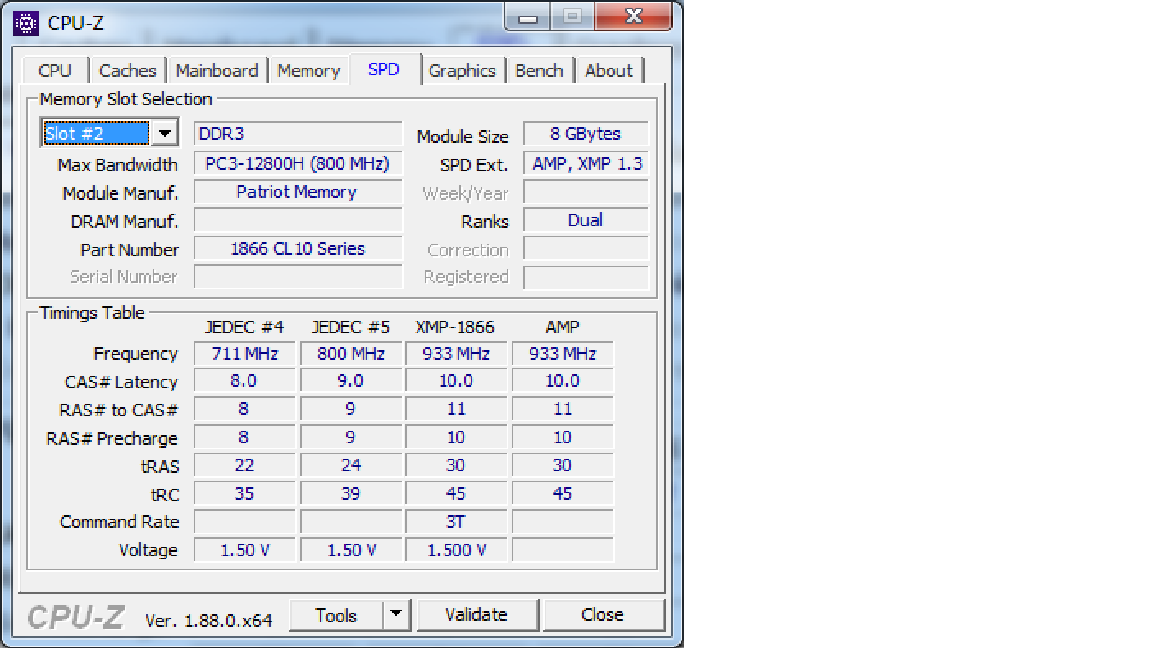
Task: Click the 'Module Size' label
Action: tap(462, 137)
